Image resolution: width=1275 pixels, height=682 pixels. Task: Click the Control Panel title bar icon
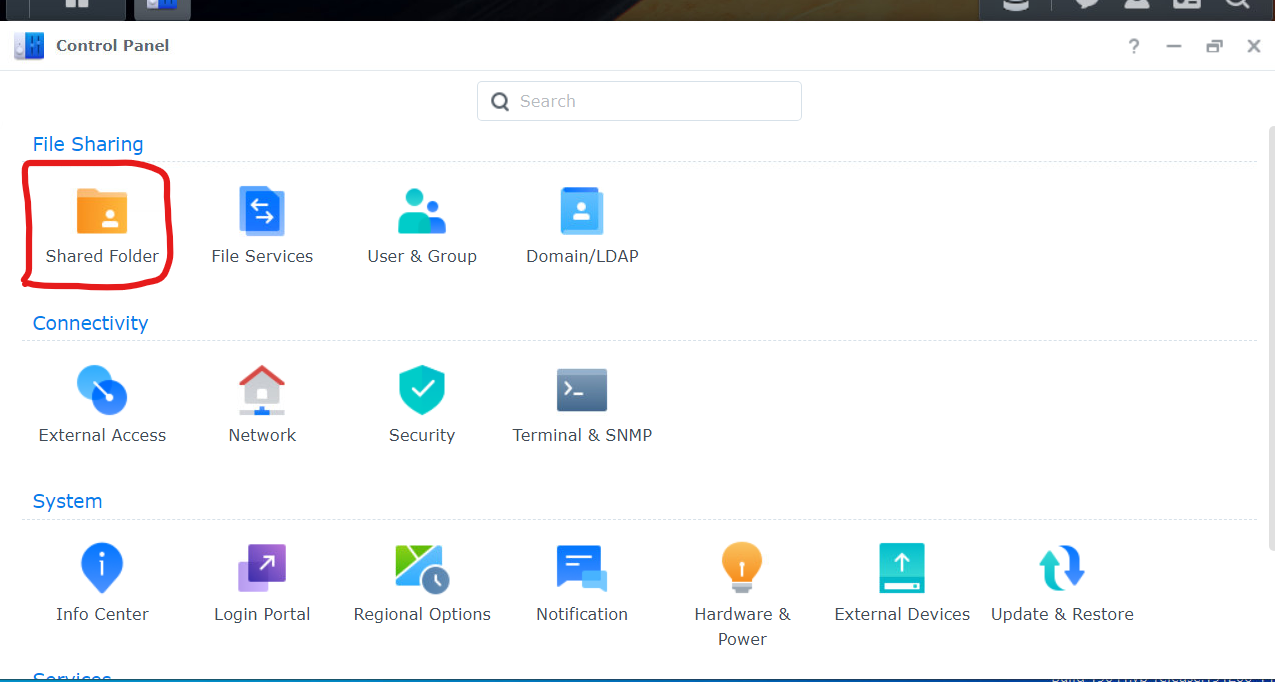[29, 46]
